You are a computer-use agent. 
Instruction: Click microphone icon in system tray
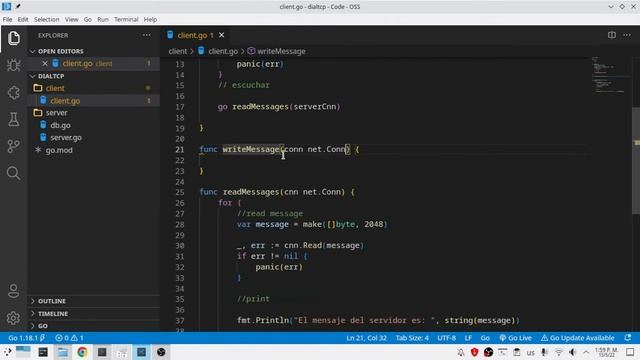pyautogui.click(x=544, y=352)
